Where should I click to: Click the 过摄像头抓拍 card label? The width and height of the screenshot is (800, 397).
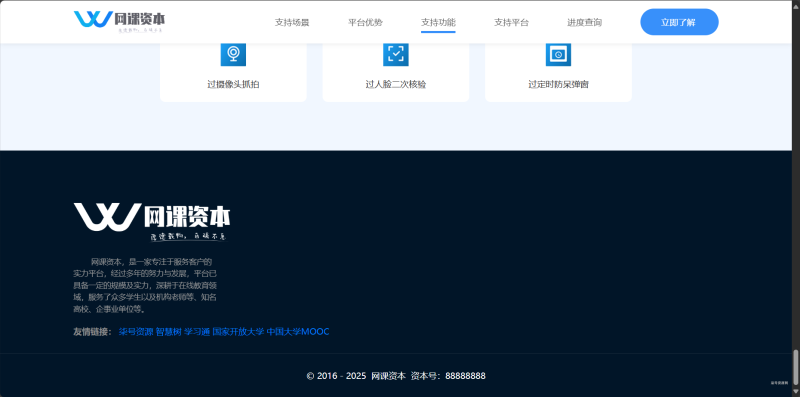(233, 85)
